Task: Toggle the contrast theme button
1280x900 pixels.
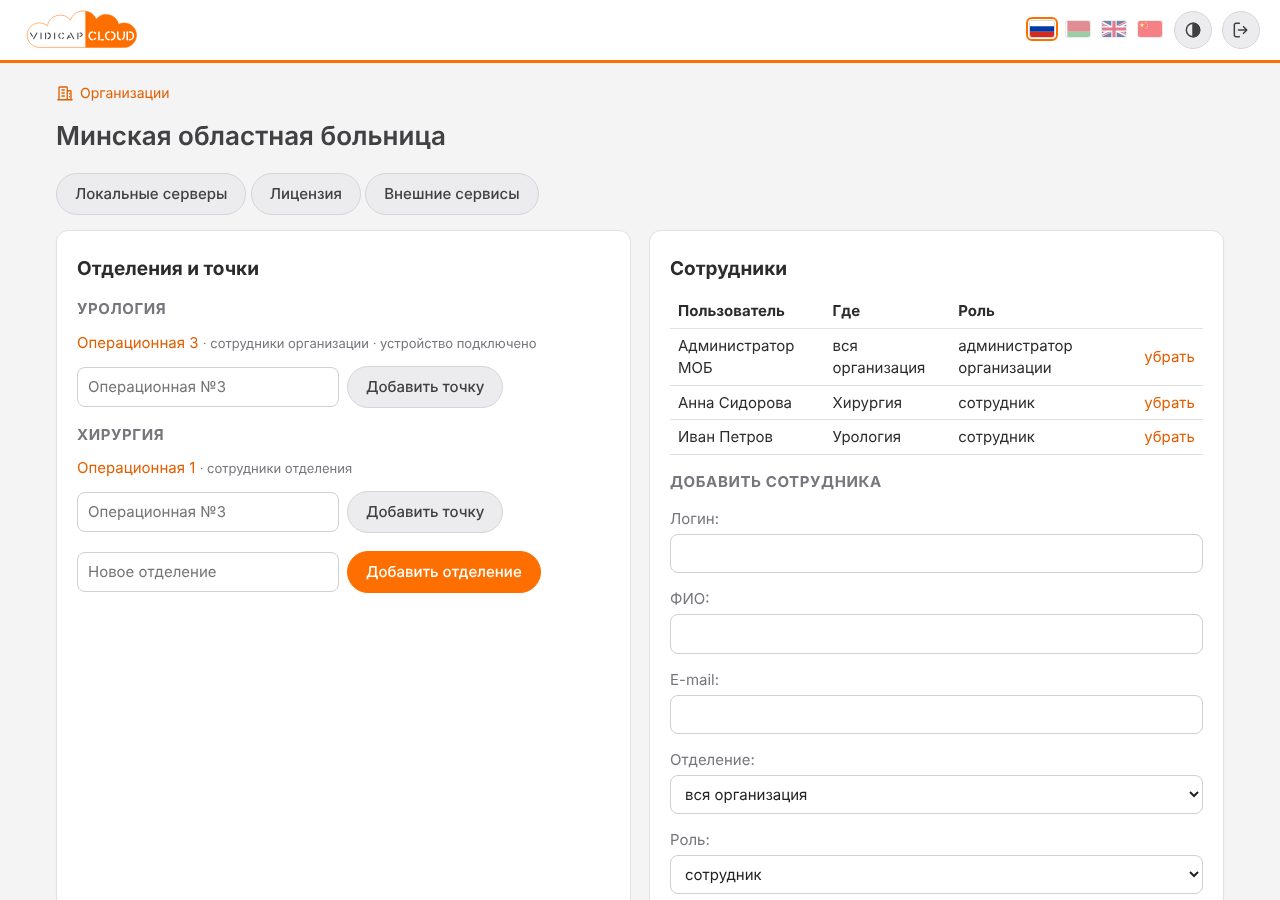Action: [1193, 30]
